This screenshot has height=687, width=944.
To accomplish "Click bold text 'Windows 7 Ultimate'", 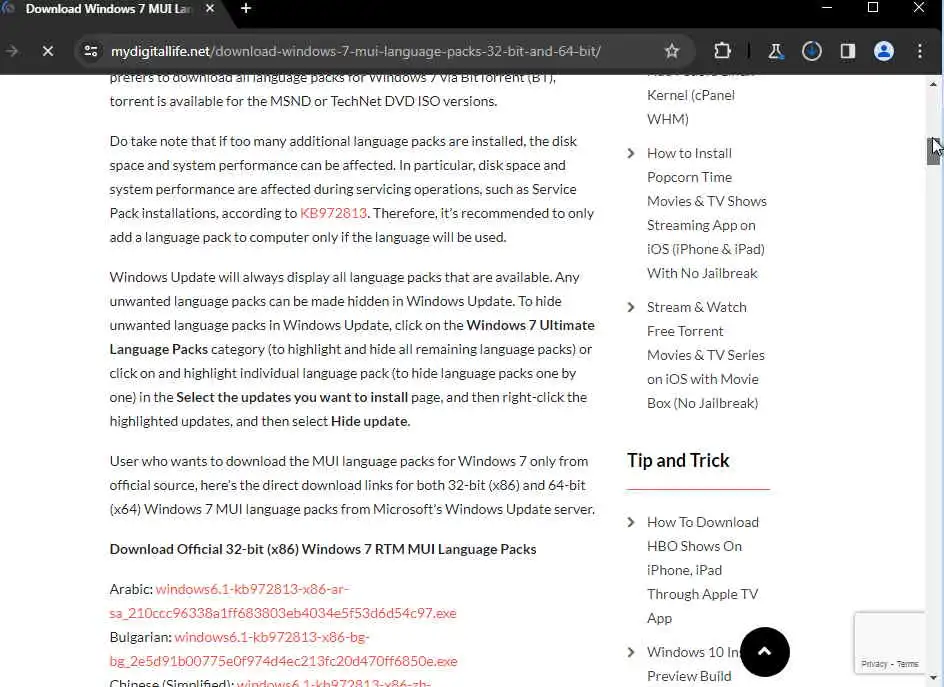I will [x=530, y=325].
